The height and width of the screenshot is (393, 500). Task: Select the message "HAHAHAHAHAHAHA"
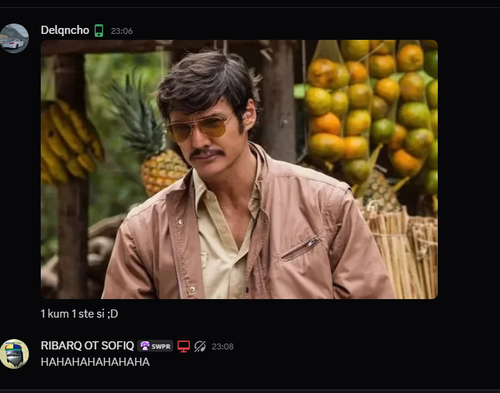coord(95,362)
